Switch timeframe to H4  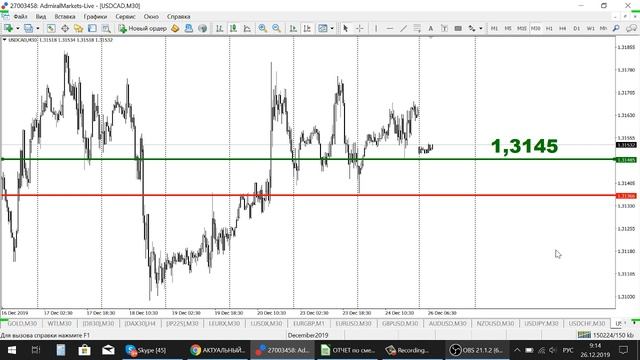click(x=562, y=28)
